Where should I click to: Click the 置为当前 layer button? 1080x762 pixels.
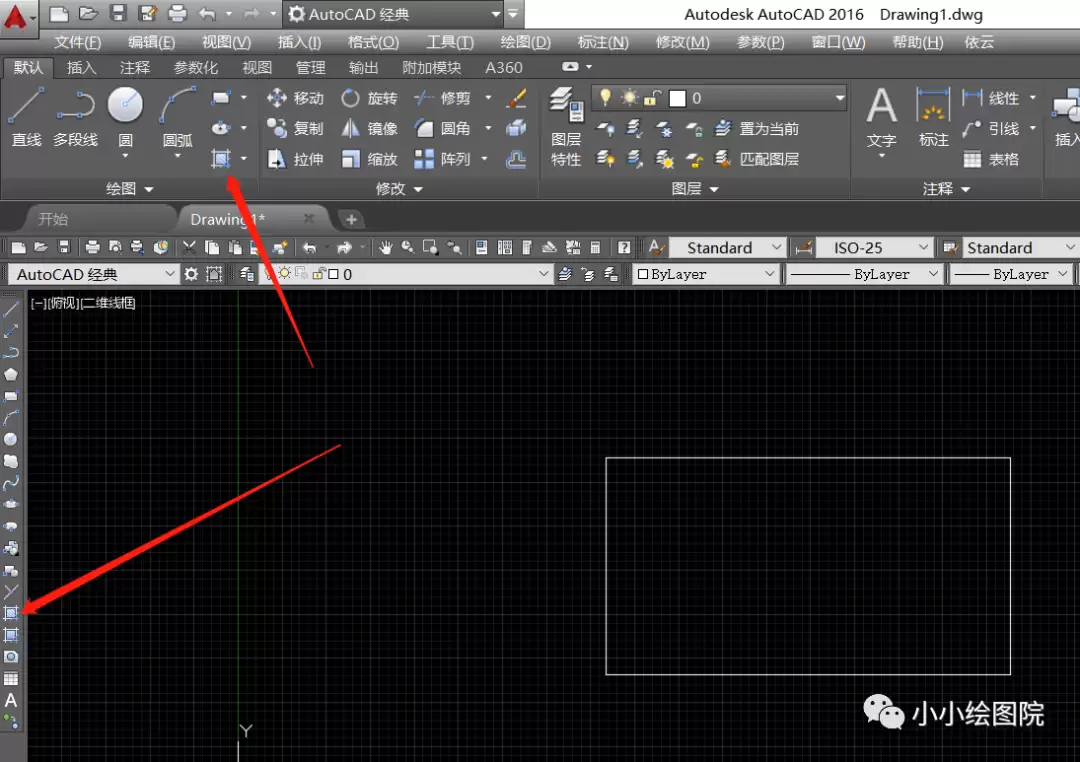pos(756,129)
